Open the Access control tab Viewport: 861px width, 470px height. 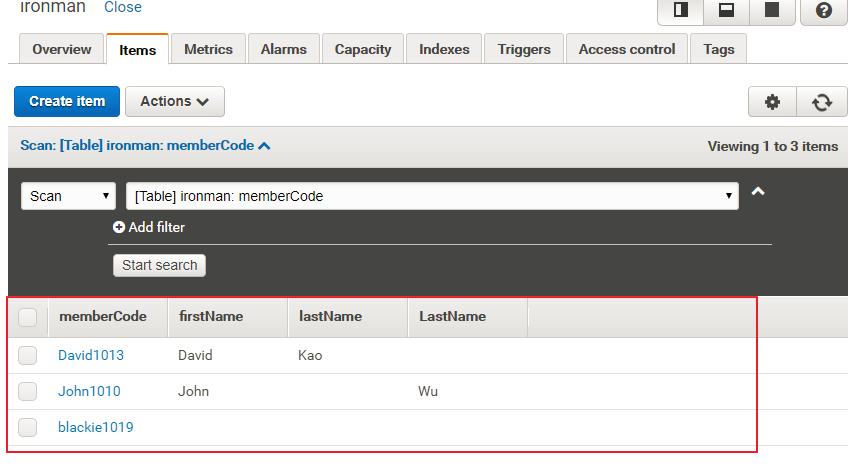click(627, 49)
